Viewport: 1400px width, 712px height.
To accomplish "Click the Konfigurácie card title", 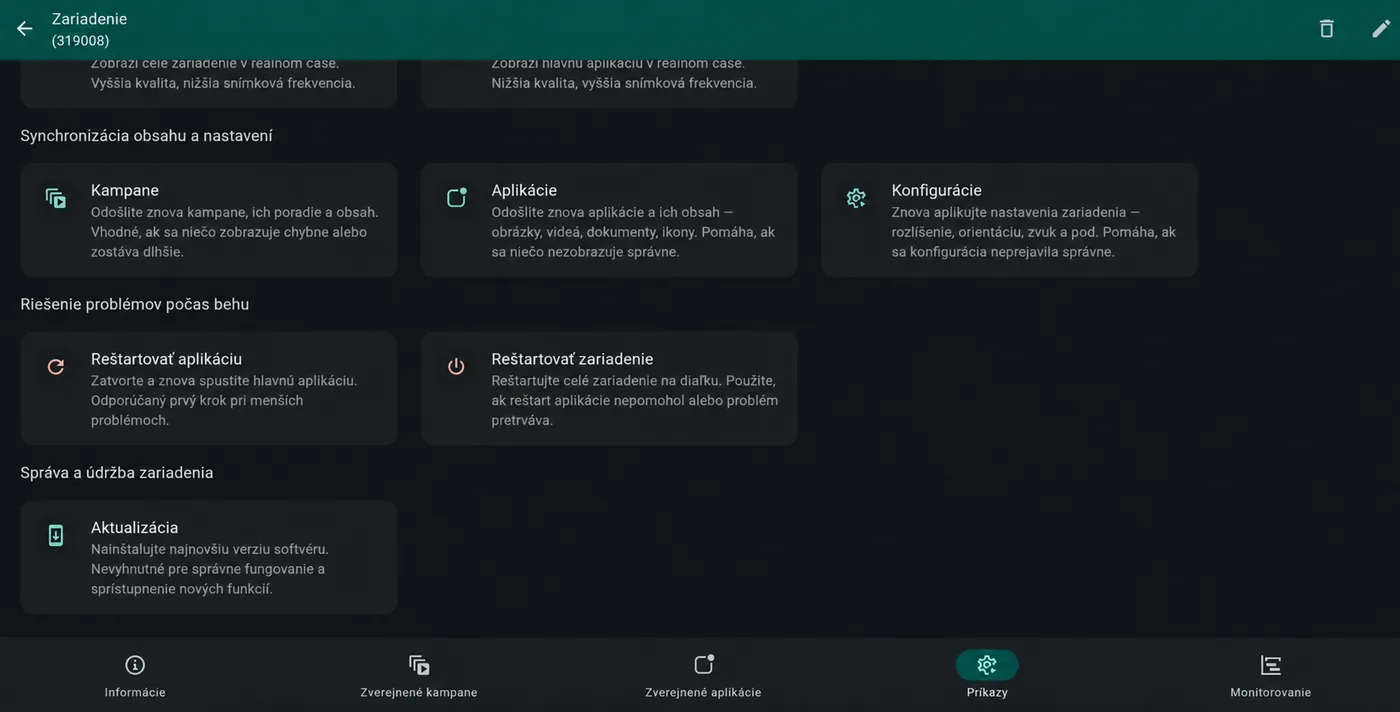I will point(936,190).
